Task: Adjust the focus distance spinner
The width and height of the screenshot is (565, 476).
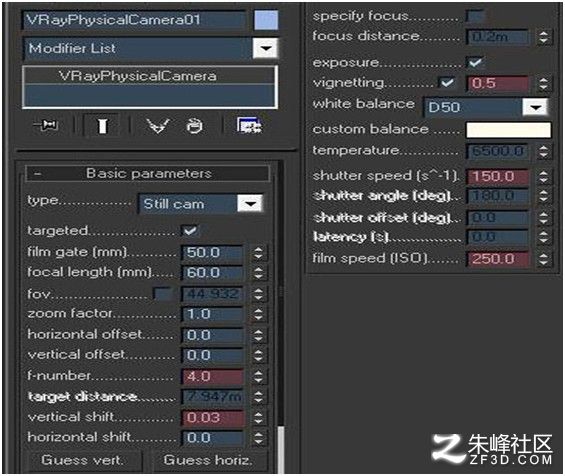Action: pyautogui.click(x=543, y=37)
